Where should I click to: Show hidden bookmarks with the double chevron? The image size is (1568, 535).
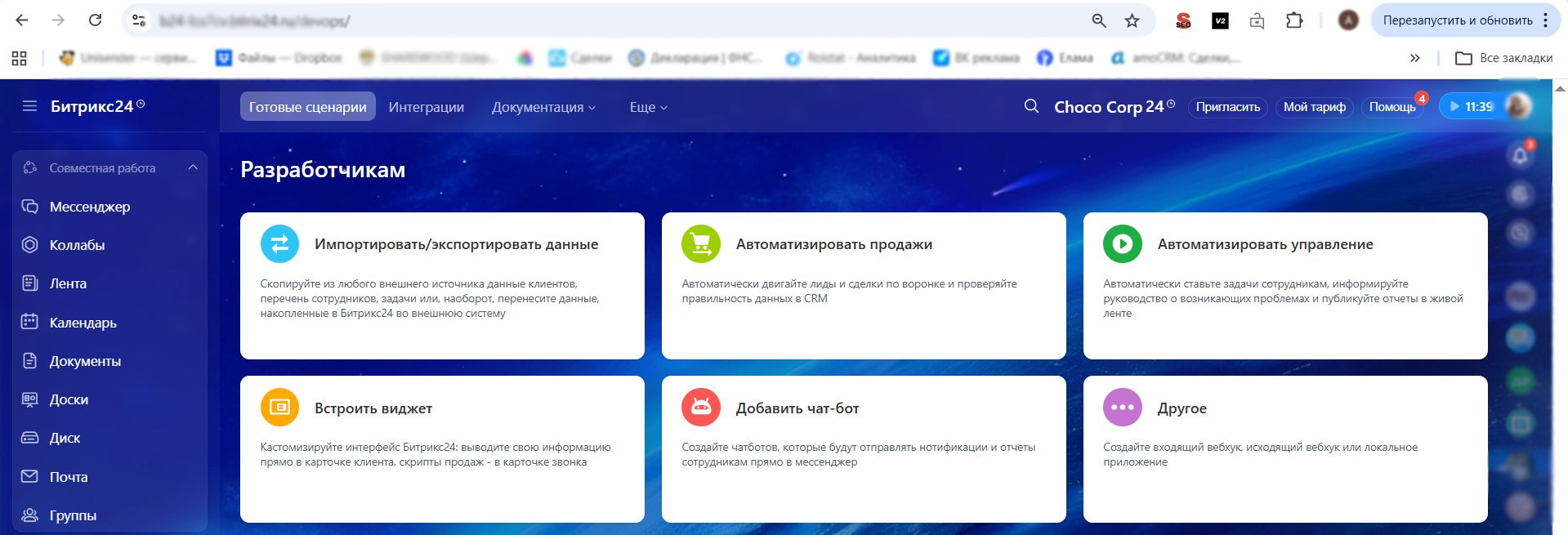1414,58
